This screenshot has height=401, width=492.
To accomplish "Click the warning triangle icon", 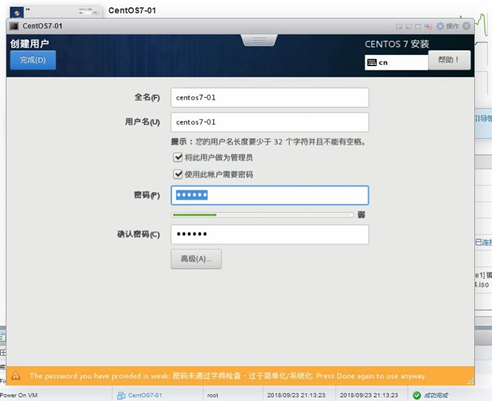I will (16, 376).
